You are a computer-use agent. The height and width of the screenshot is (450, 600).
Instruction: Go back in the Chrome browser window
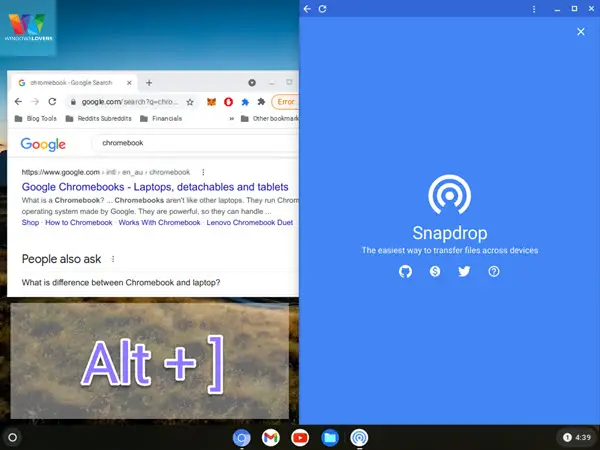pos(18,101)
